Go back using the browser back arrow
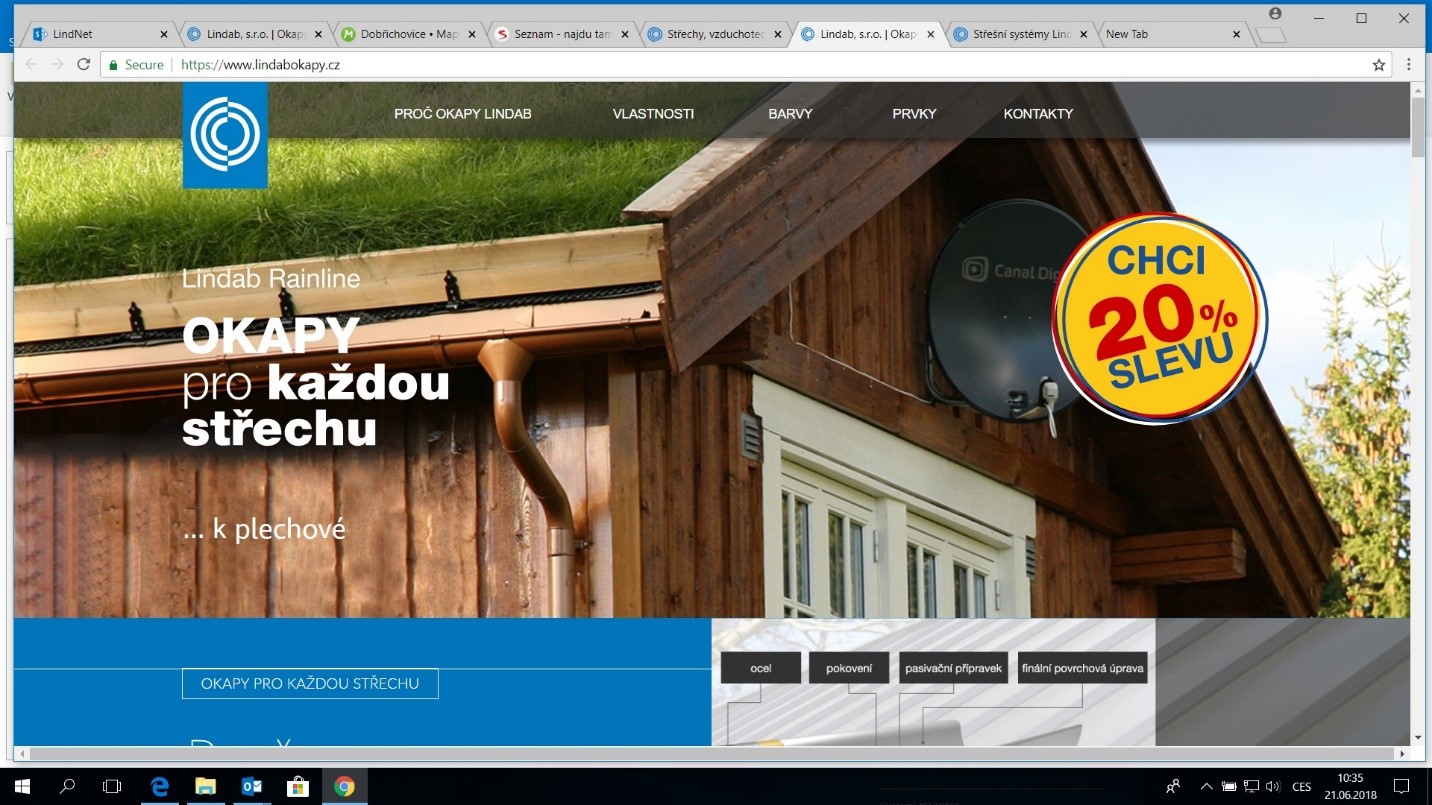Image resolution: width=1432 pixels, height=805 pixels. pos(30,64)
